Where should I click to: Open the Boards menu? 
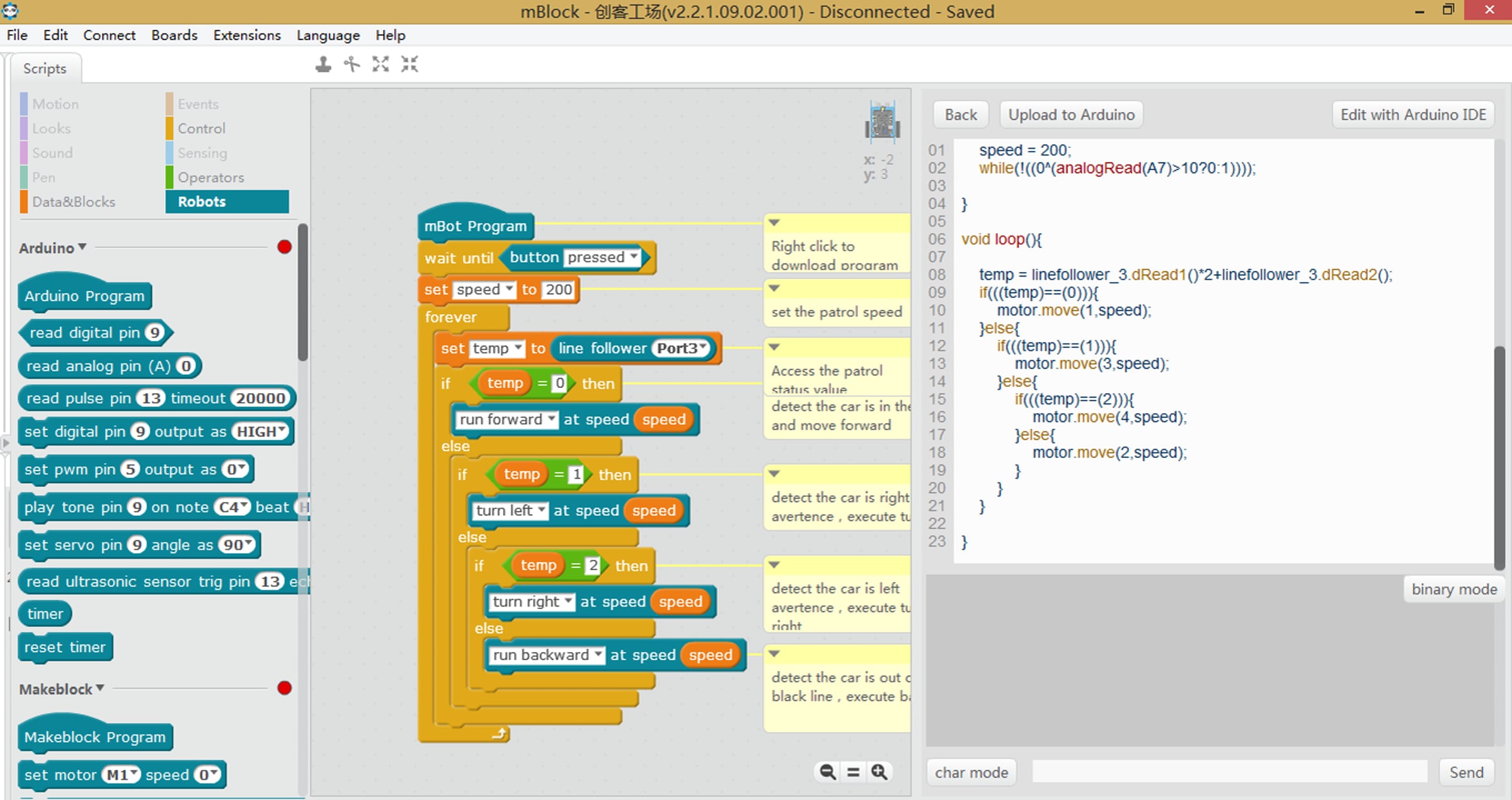(175, 35)
